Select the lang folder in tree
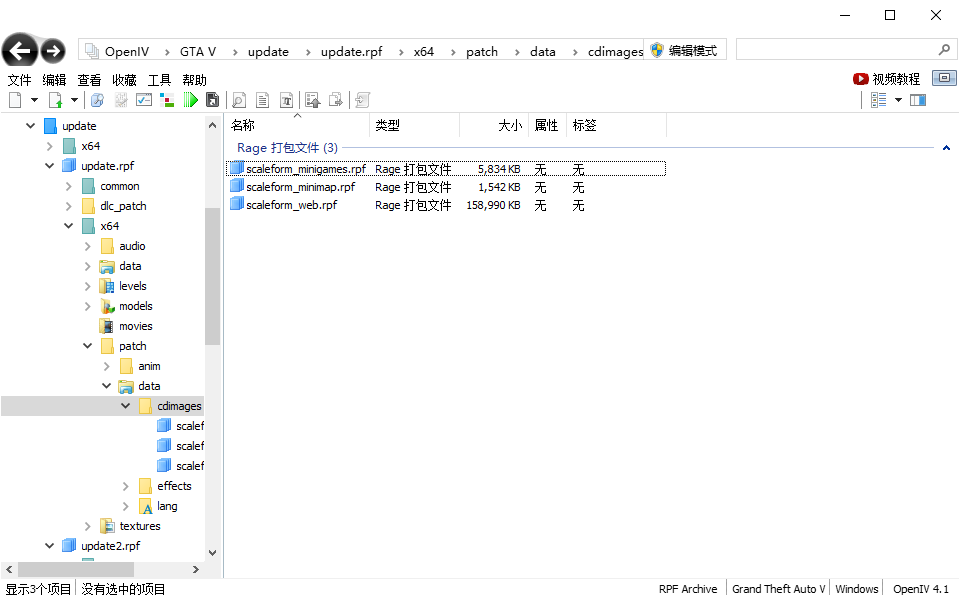Viewport: 960px width, 600px height. (x=167, y=506)
